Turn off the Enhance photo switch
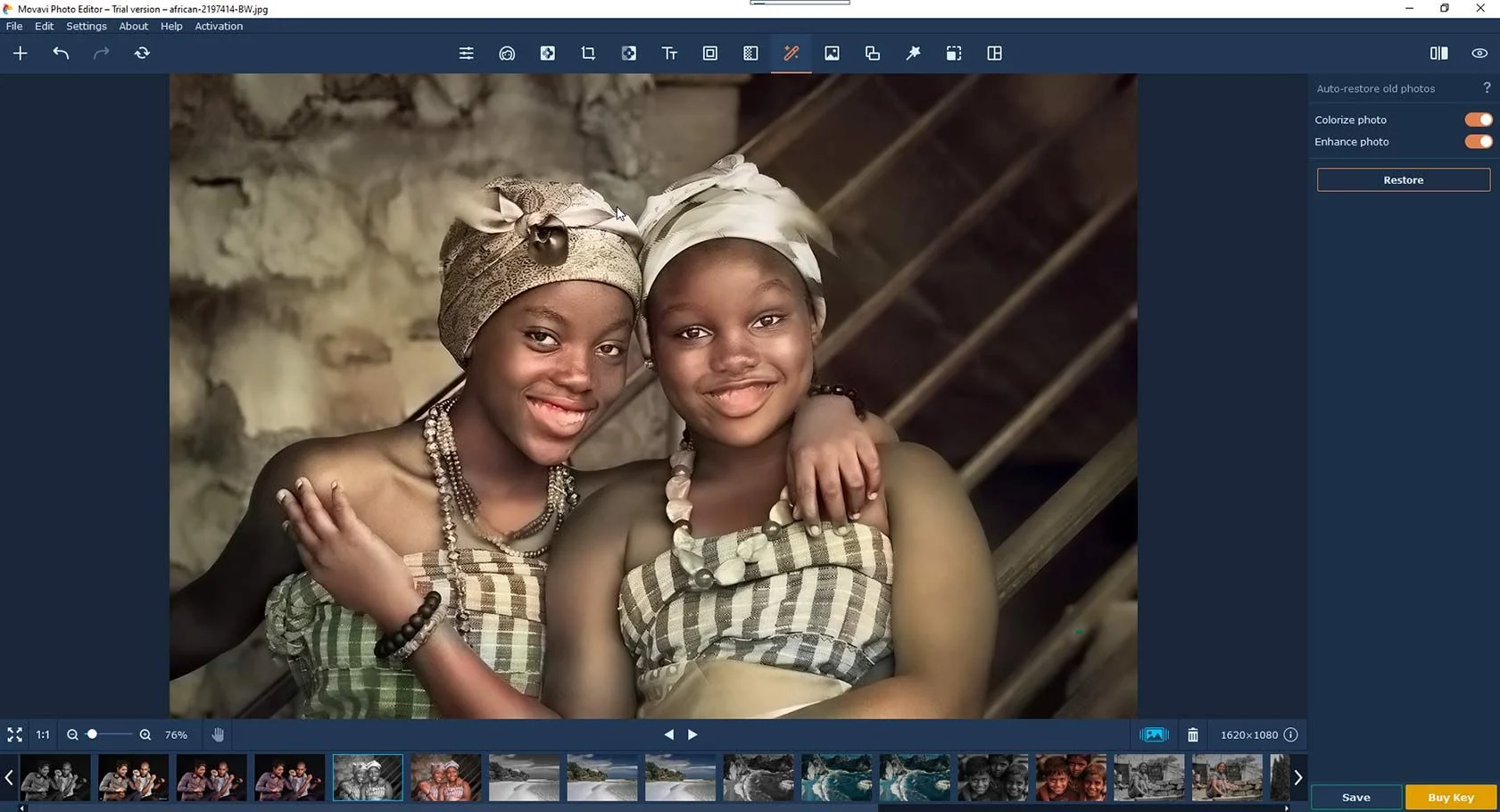Viewport: 1500px width, 812px height. click(x=1478, y=142)
